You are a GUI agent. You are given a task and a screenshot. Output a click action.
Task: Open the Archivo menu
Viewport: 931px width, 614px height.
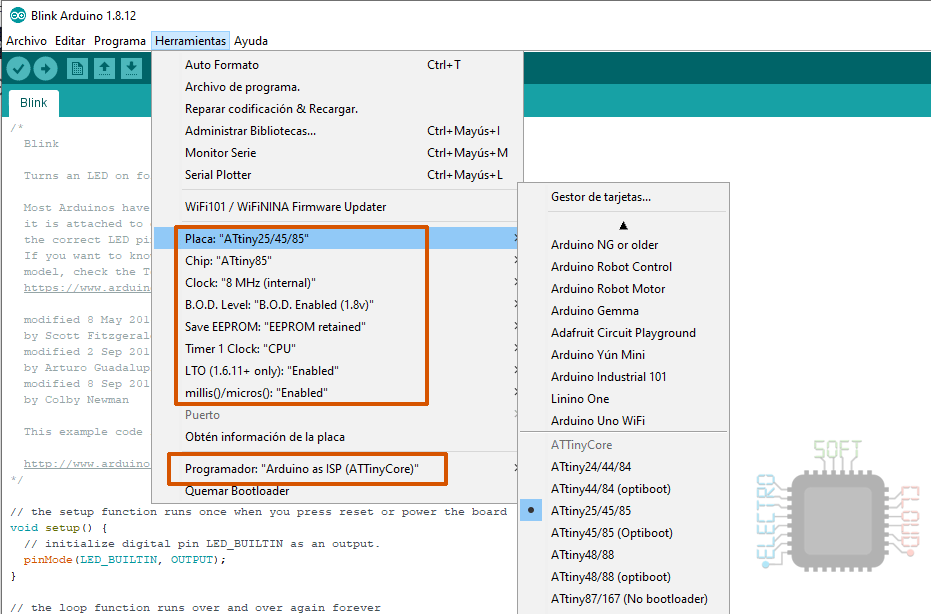point(26,41)
